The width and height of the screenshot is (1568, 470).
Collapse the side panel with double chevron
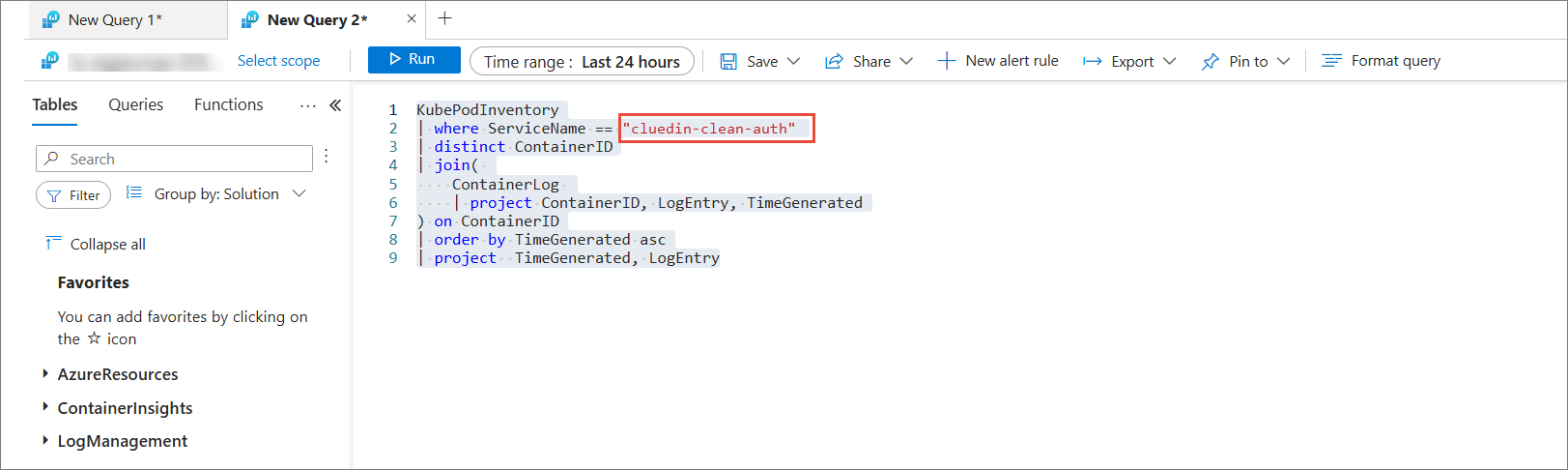[335, 105]
